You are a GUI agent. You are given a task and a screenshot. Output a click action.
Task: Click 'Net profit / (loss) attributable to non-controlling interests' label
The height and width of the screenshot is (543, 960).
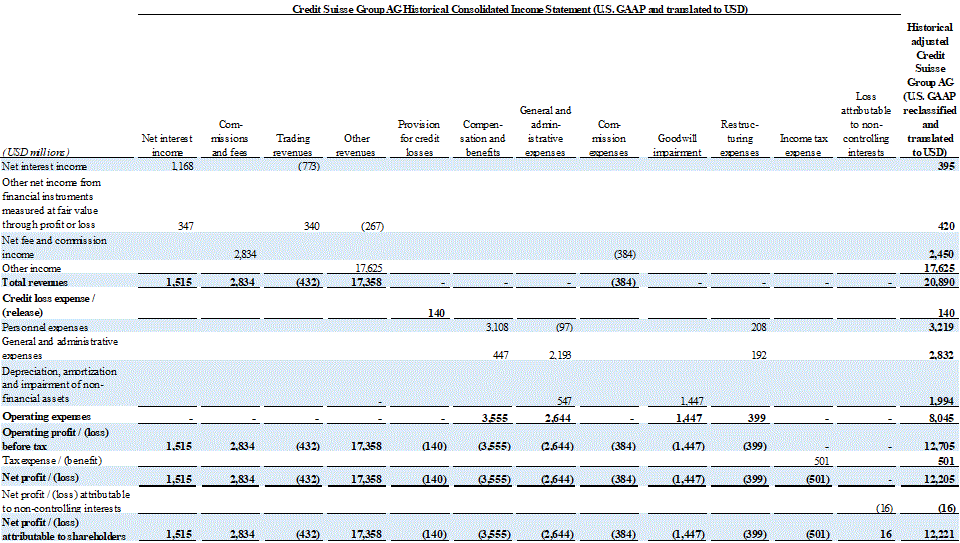(x=66, y=501)
